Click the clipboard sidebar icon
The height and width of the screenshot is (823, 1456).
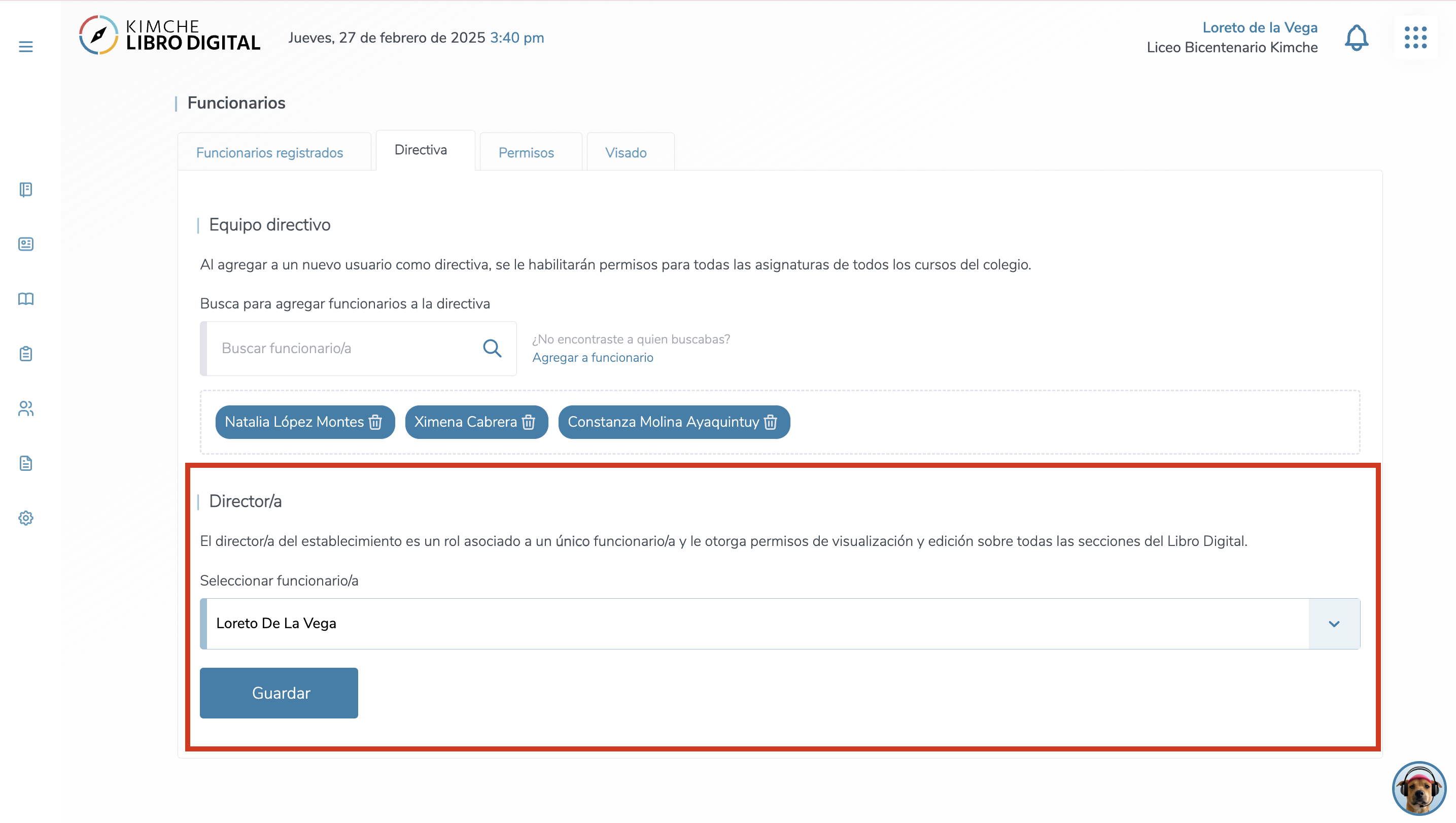(x=25, y=354)
